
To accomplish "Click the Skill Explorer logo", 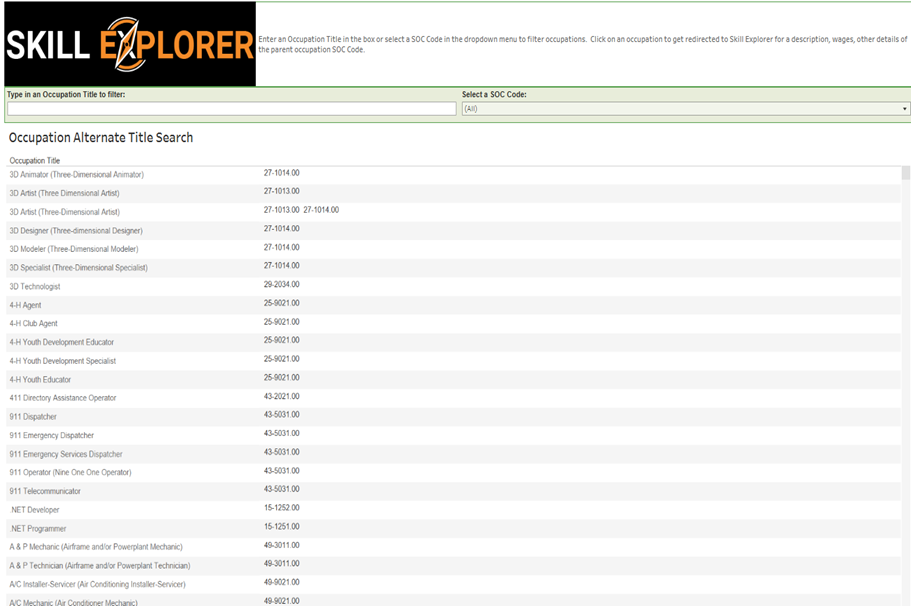I will pyautogui.click(x=130, y=44).
